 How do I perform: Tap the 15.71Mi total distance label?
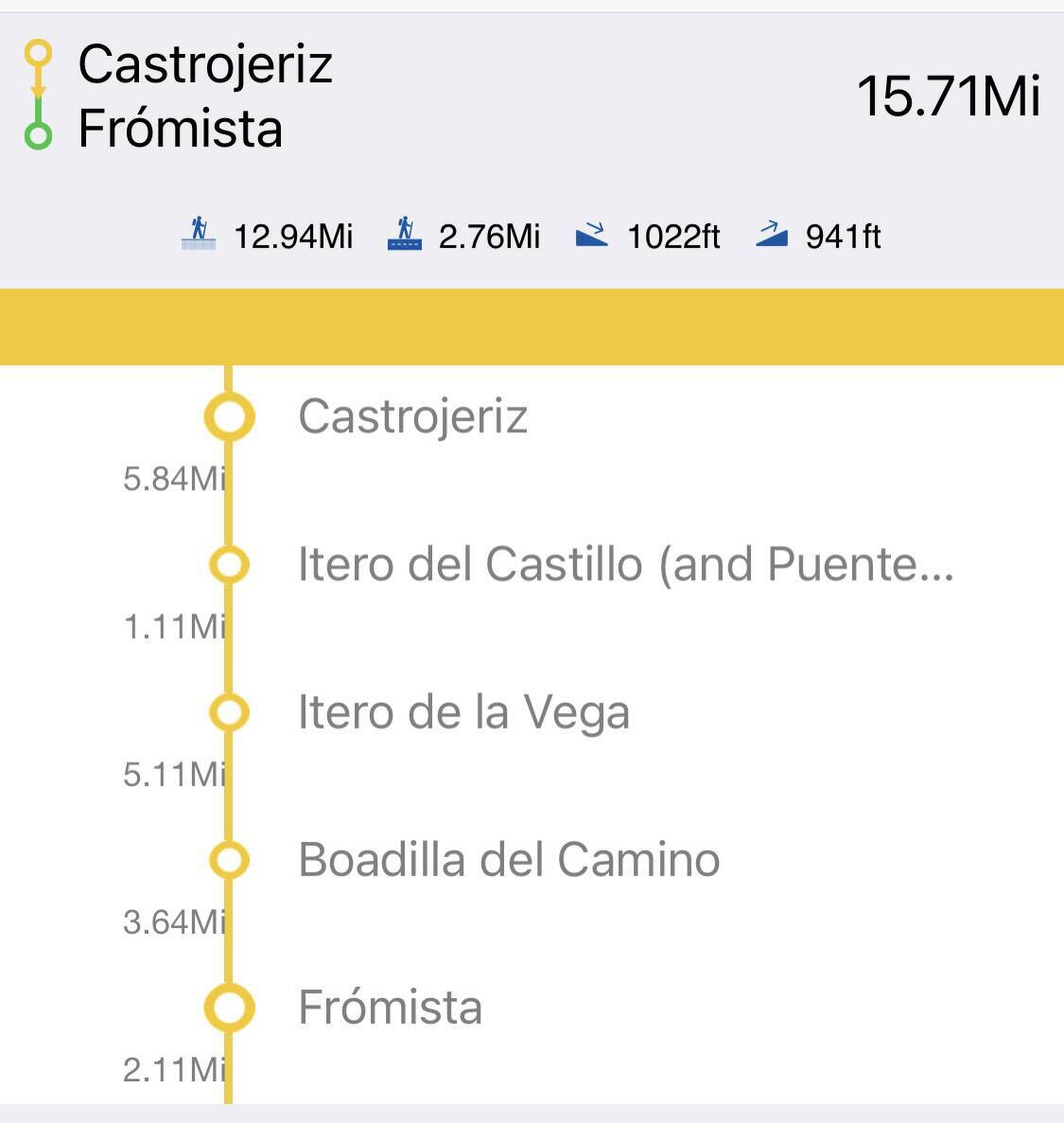948,97
